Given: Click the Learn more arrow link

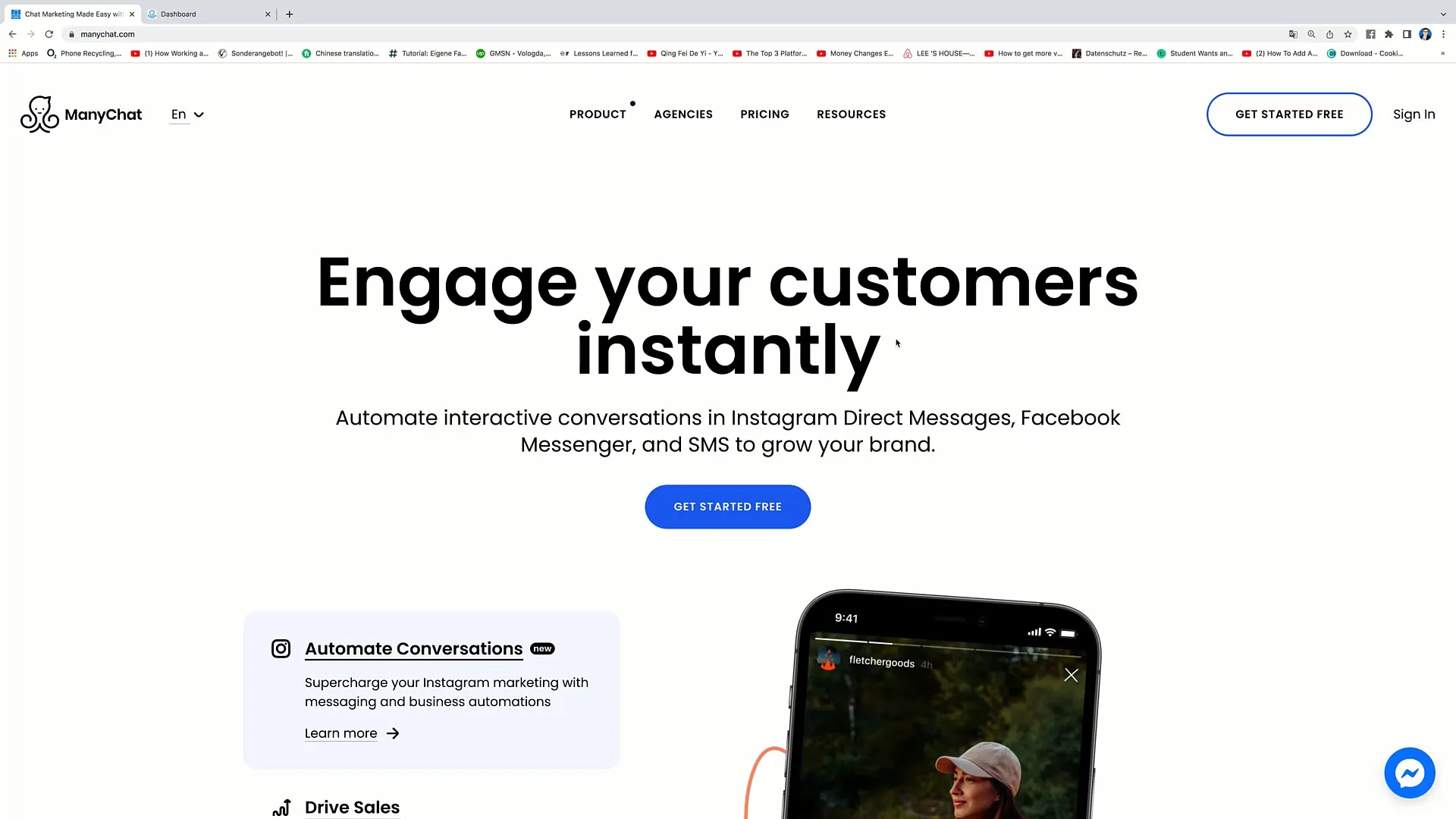Looking at the screenshot, I should click(351, 733).
